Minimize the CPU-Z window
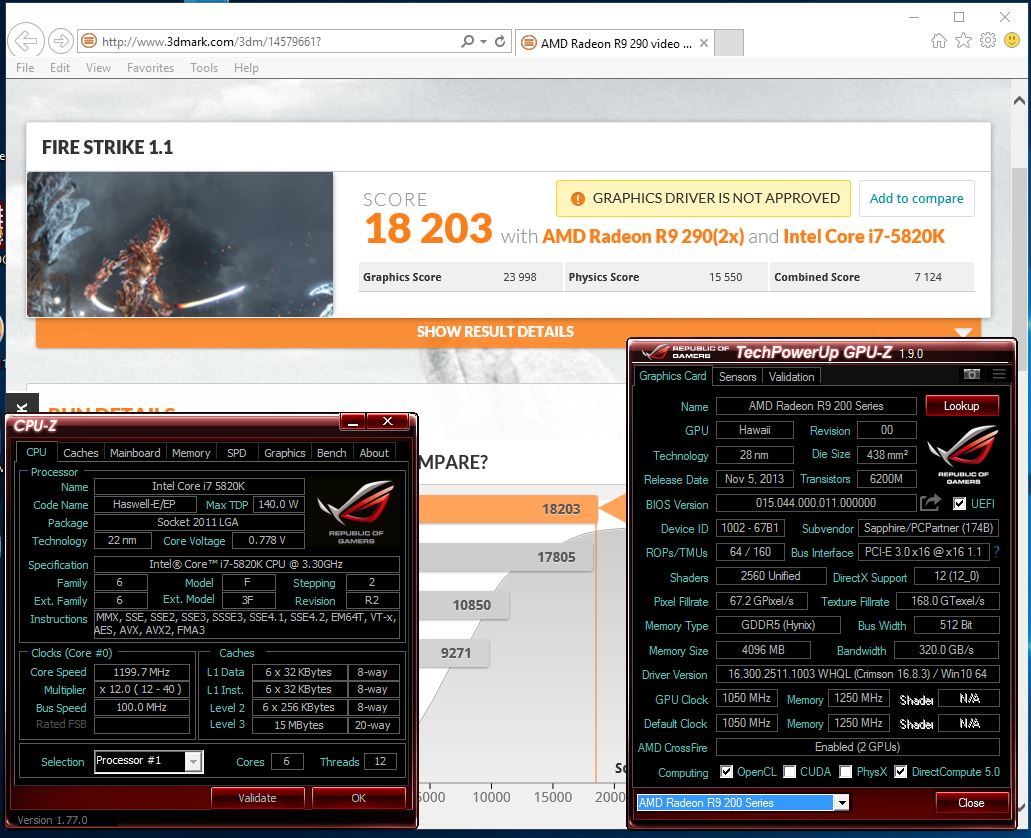Viewport: 1031px width, 838px height. 352,422
